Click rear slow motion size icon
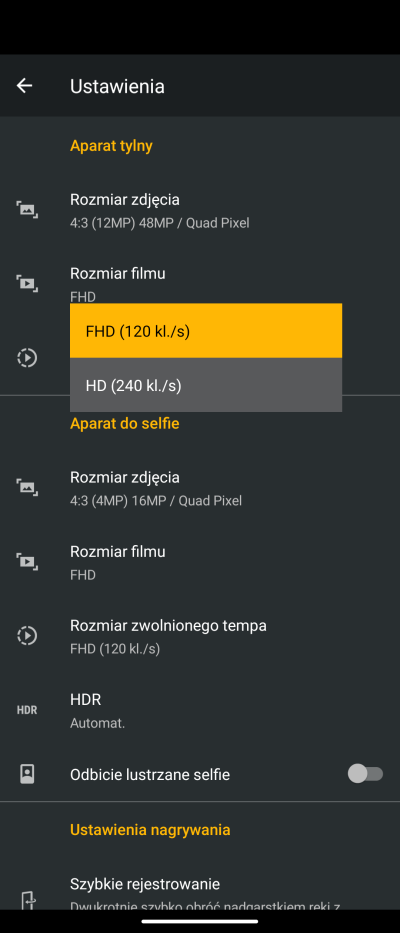The width and height of the screenshot is (400, 933). (x=27, y=358)
